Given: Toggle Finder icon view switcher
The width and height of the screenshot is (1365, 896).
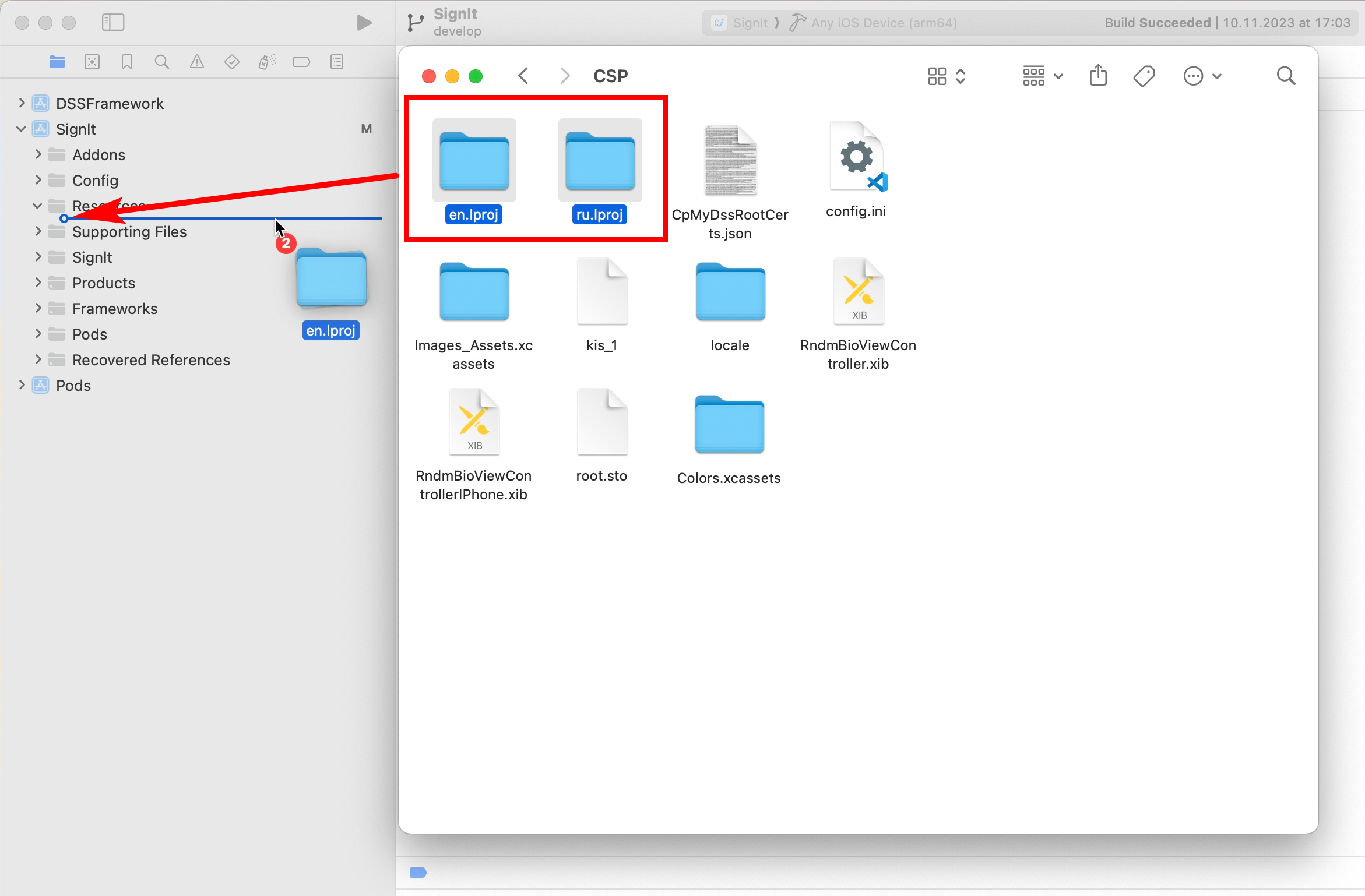Looking at the screenshot, I should coord(947,76).
